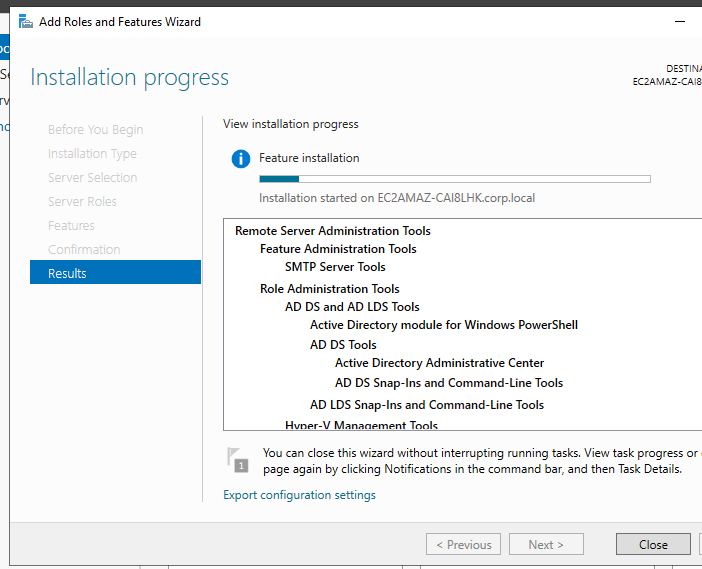Click the Installation started on EC2AMAZ status text
The width and height of the screenshot is (702, 569).
(x=397, y=198)
